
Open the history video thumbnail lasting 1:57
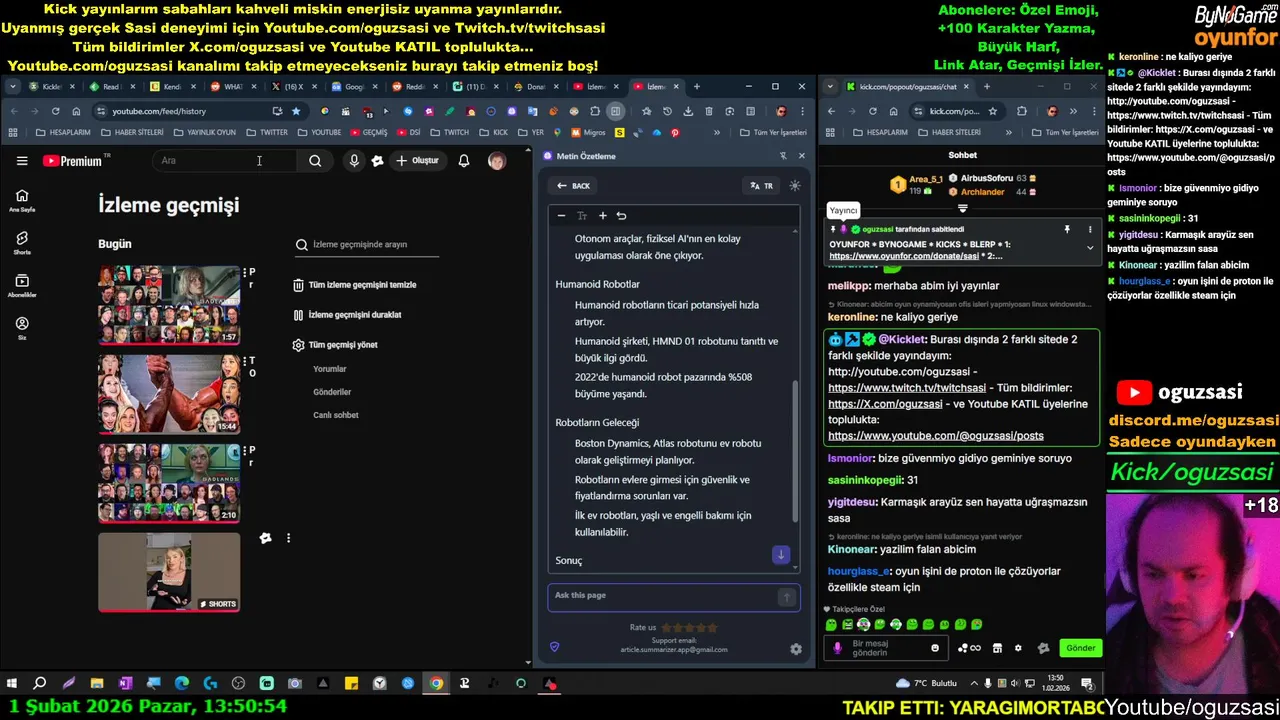coord(169,305)
